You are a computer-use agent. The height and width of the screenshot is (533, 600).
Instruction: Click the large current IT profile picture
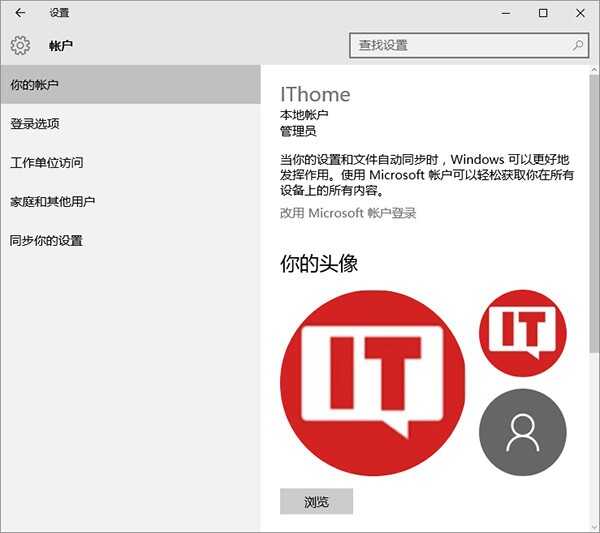pos(372,382)
